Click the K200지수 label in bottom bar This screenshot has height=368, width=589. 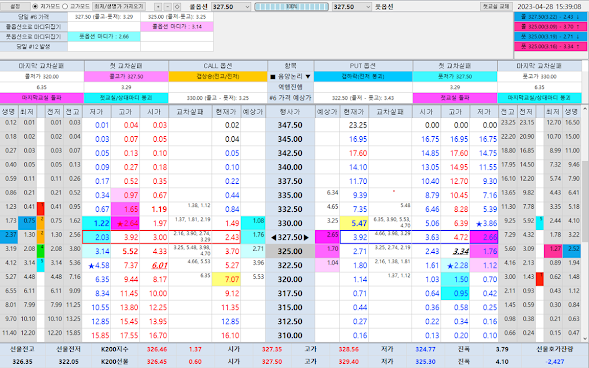coord(114,349)
